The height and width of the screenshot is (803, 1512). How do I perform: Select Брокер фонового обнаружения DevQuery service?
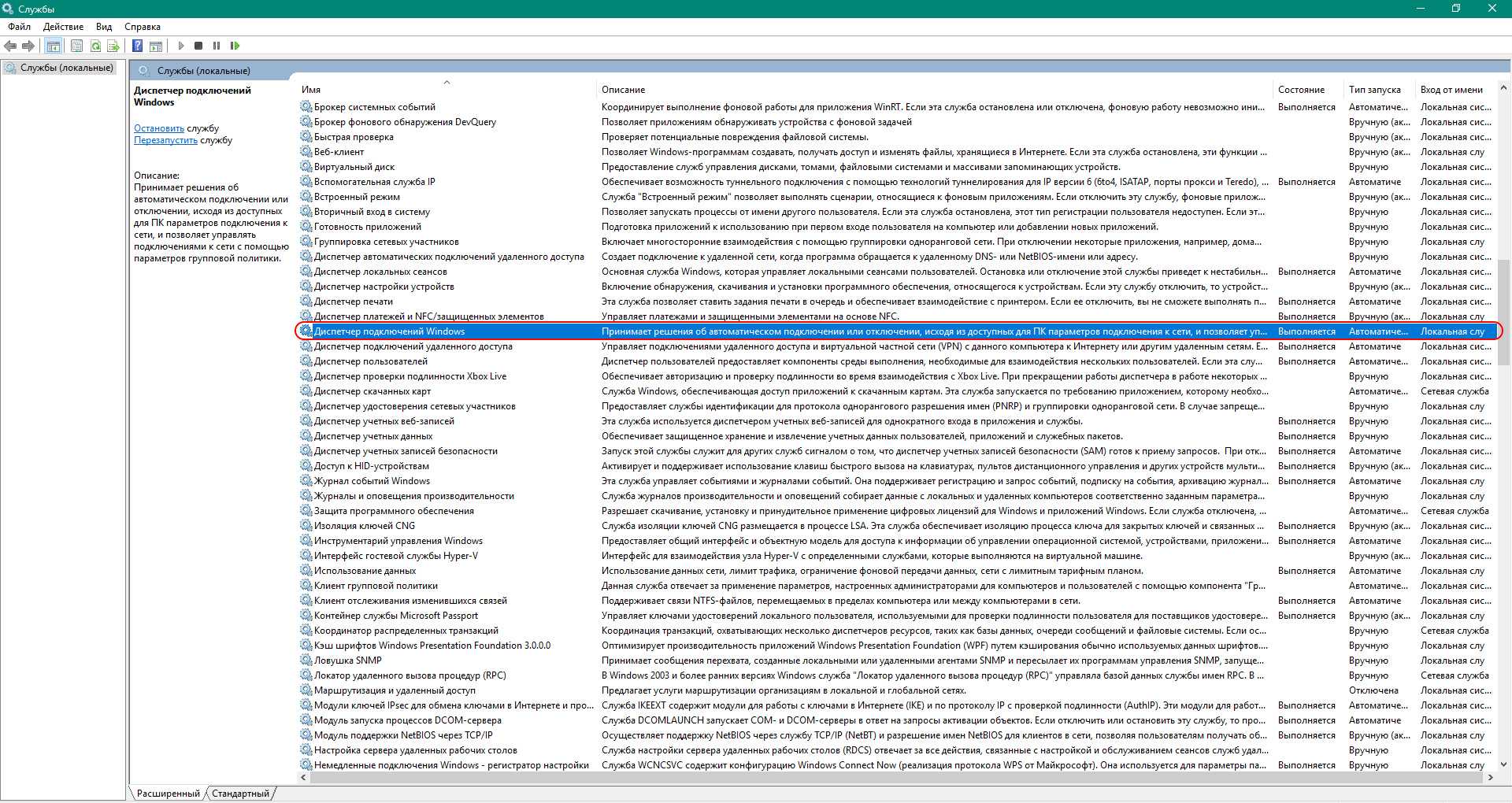[405, 122]
